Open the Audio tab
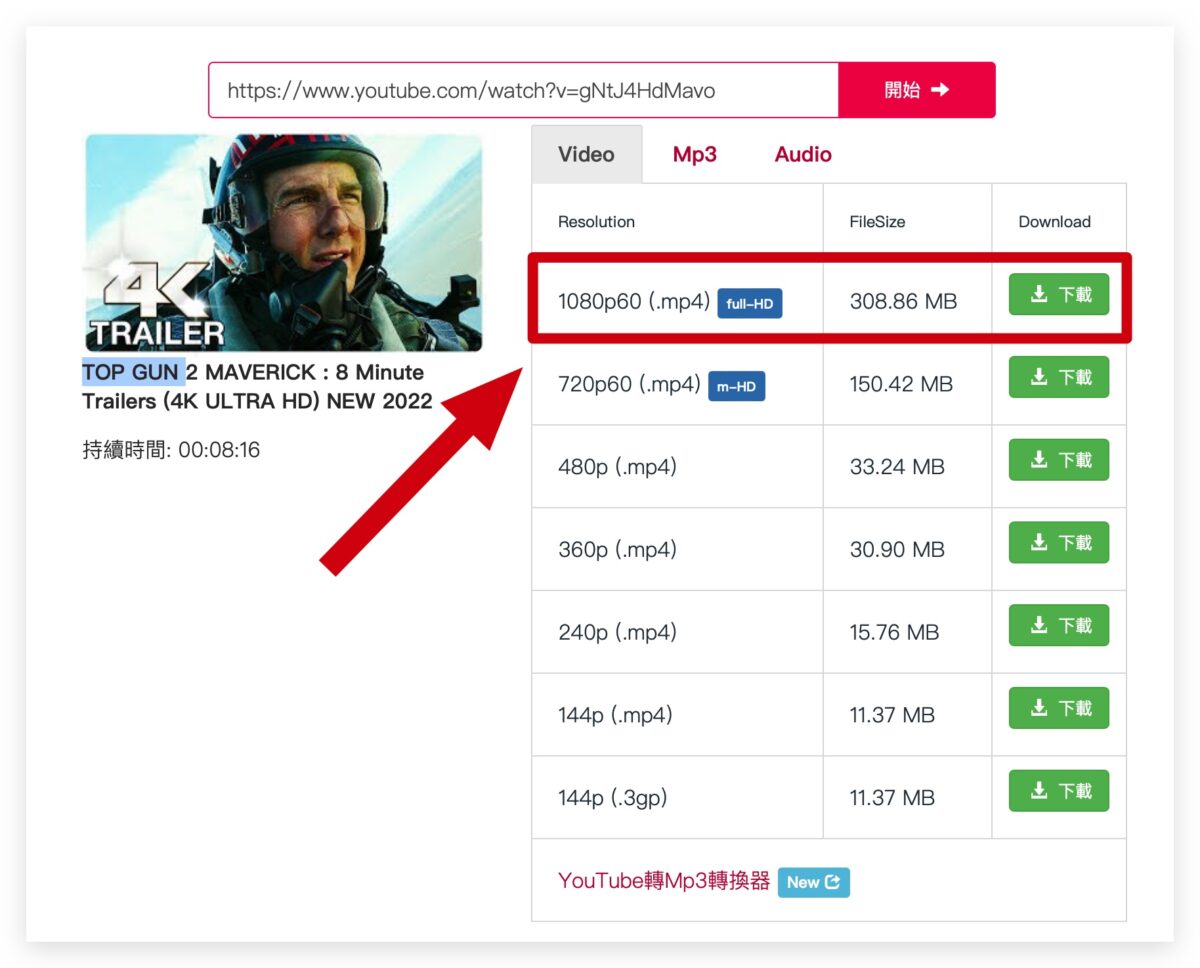The width and height of the screenshot is (1200, 968). point(803,154)
